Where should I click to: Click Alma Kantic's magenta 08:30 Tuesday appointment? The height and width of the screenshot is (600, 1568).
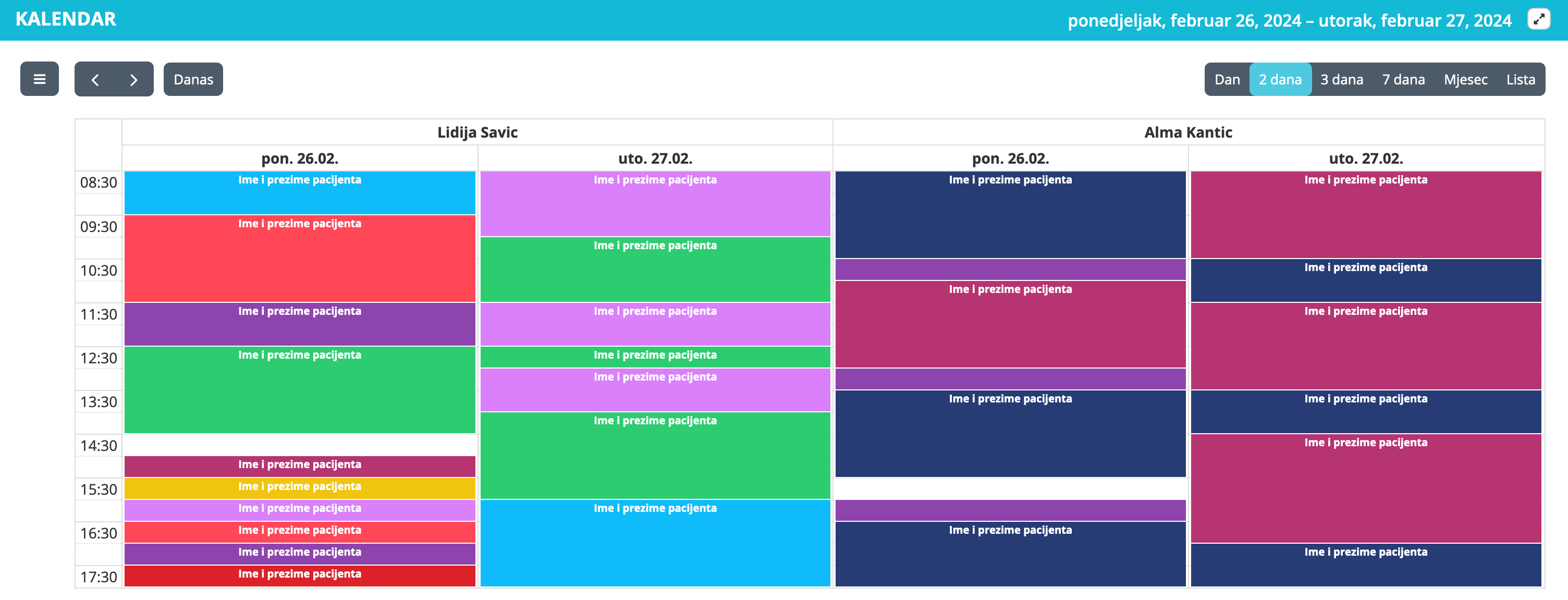[x=1365, y=215]
